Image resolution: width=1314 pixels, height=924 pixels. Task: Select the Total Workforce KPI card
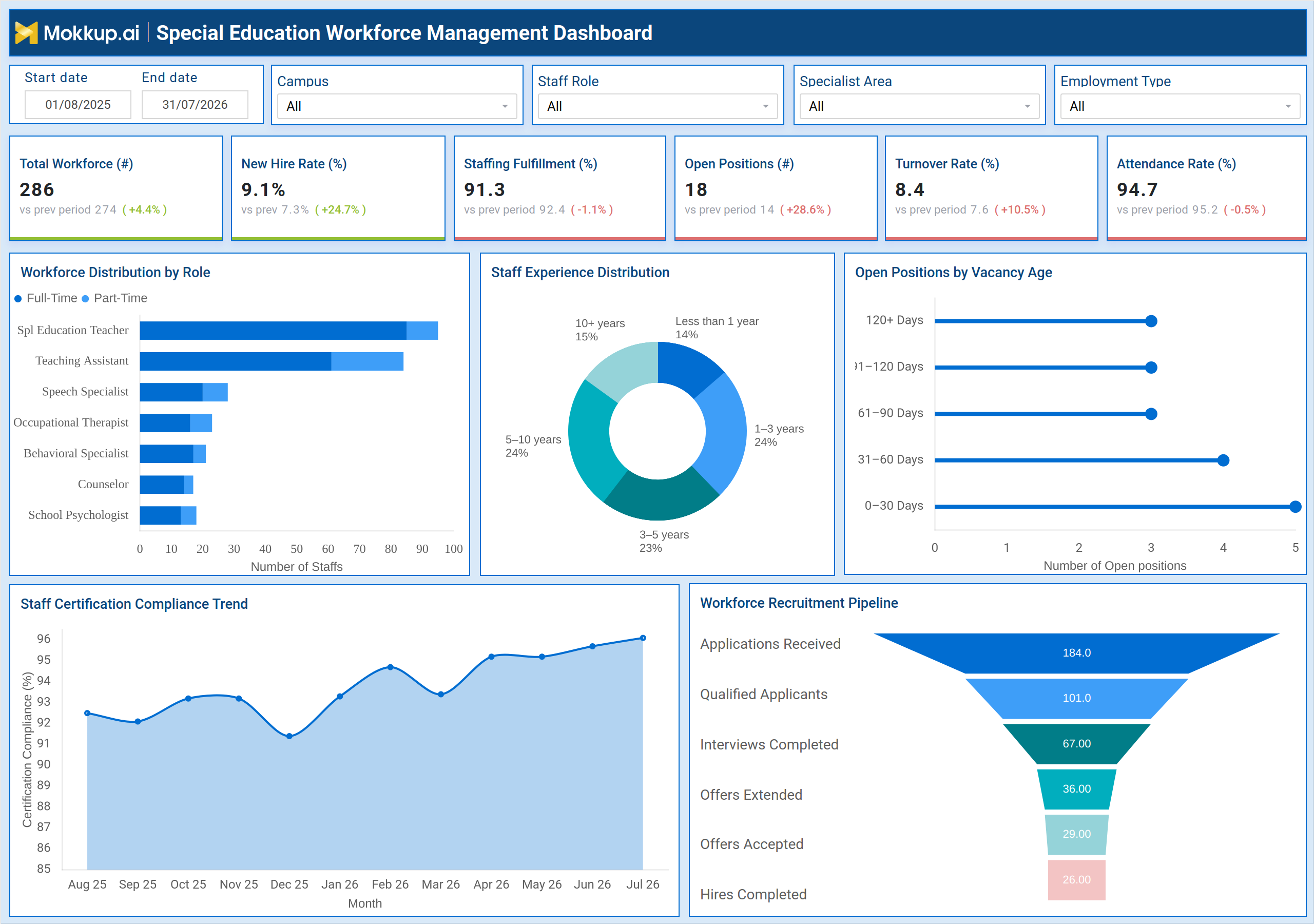(x=116, y=188)
